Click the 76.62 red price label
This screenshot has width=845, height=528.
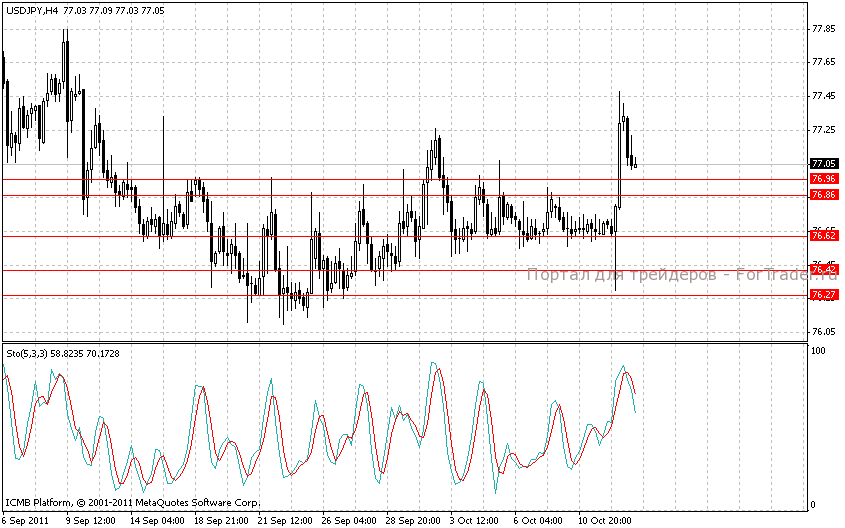tap(823, 235)
